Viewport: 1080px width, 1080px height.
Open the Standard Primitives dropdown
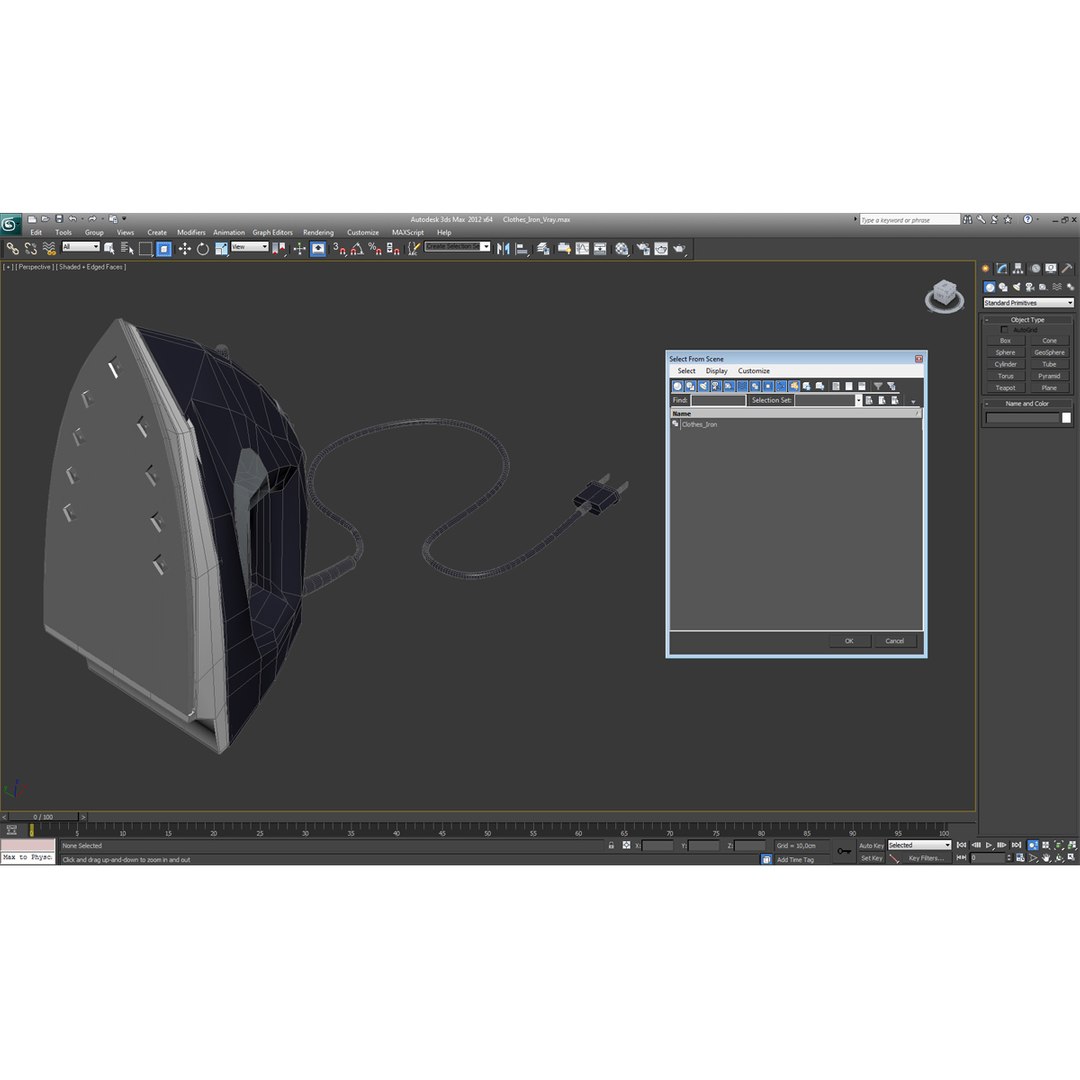click(1028, 303)
